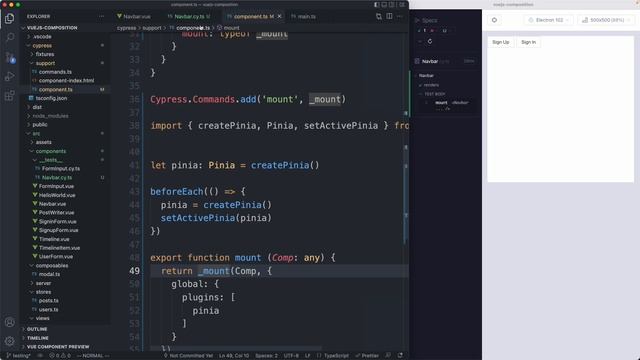
Task: Click Cypress selector playground crosshair icon
Action: 494,20
